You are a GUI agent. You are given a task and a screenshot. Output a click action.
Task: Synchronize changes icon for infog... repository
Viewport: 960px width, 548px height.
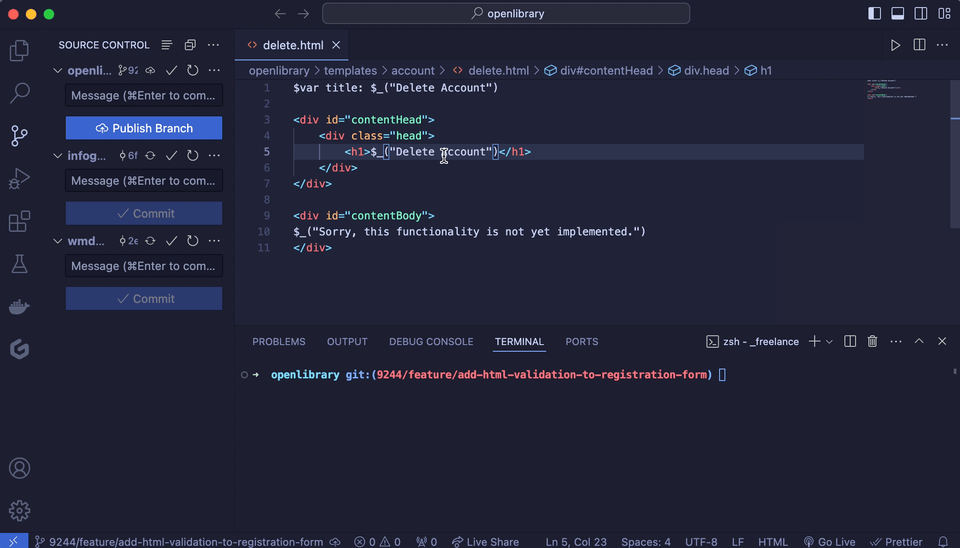pyautogui.click(x=150, y=156)
